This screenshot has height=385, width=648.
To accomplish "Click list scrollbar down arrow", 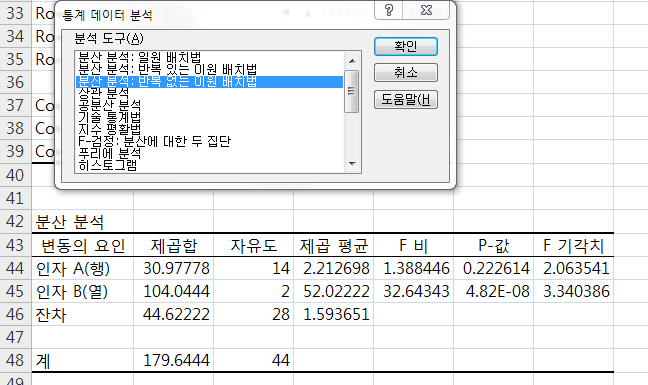I will pyautogui.click(x=352, y=164).
